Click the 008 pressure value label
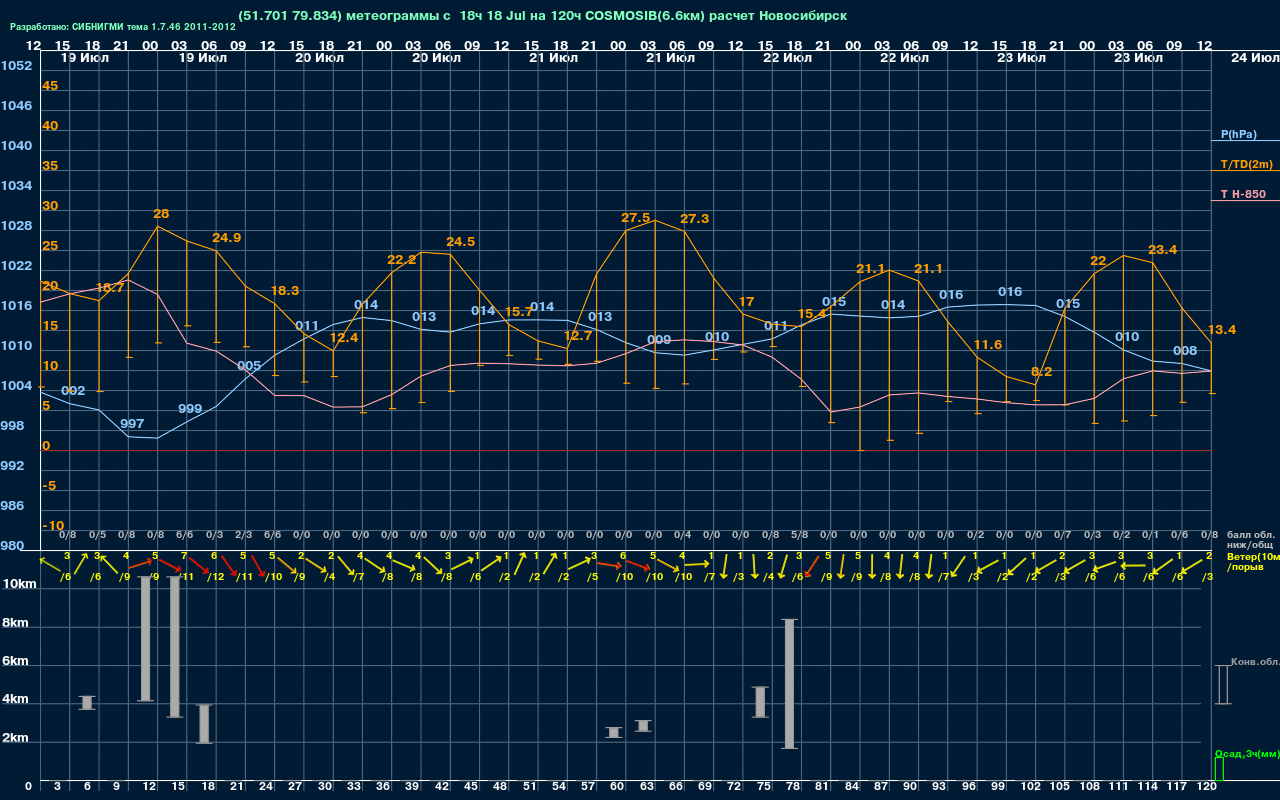Image resolution: width=1280 pixels, height=800 pixels. coord(1185,351)
